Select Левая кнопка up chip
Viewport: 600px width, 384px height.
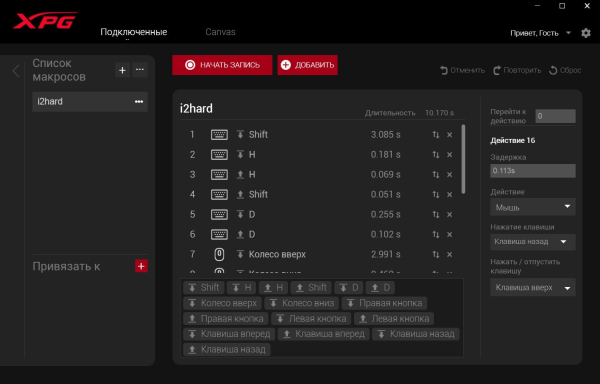click(394, 319)
